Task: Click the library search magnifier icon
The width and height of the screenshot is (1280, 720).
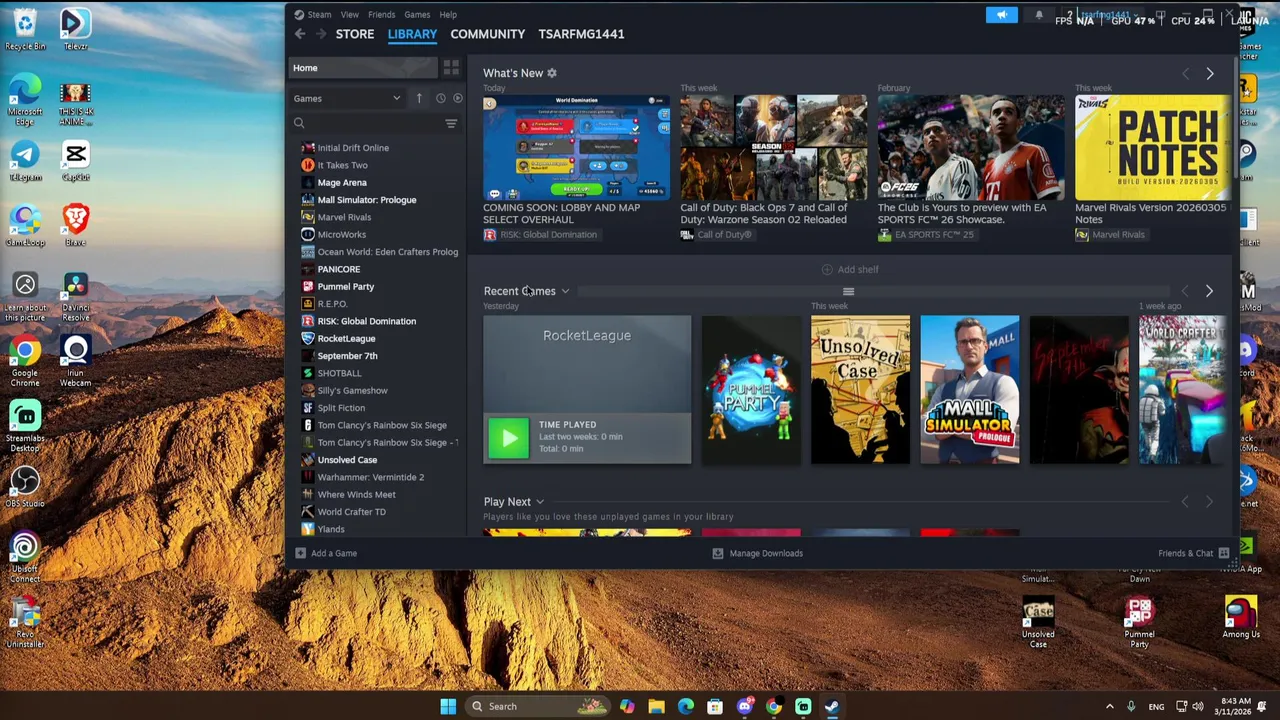Action: tap(299, 123)
